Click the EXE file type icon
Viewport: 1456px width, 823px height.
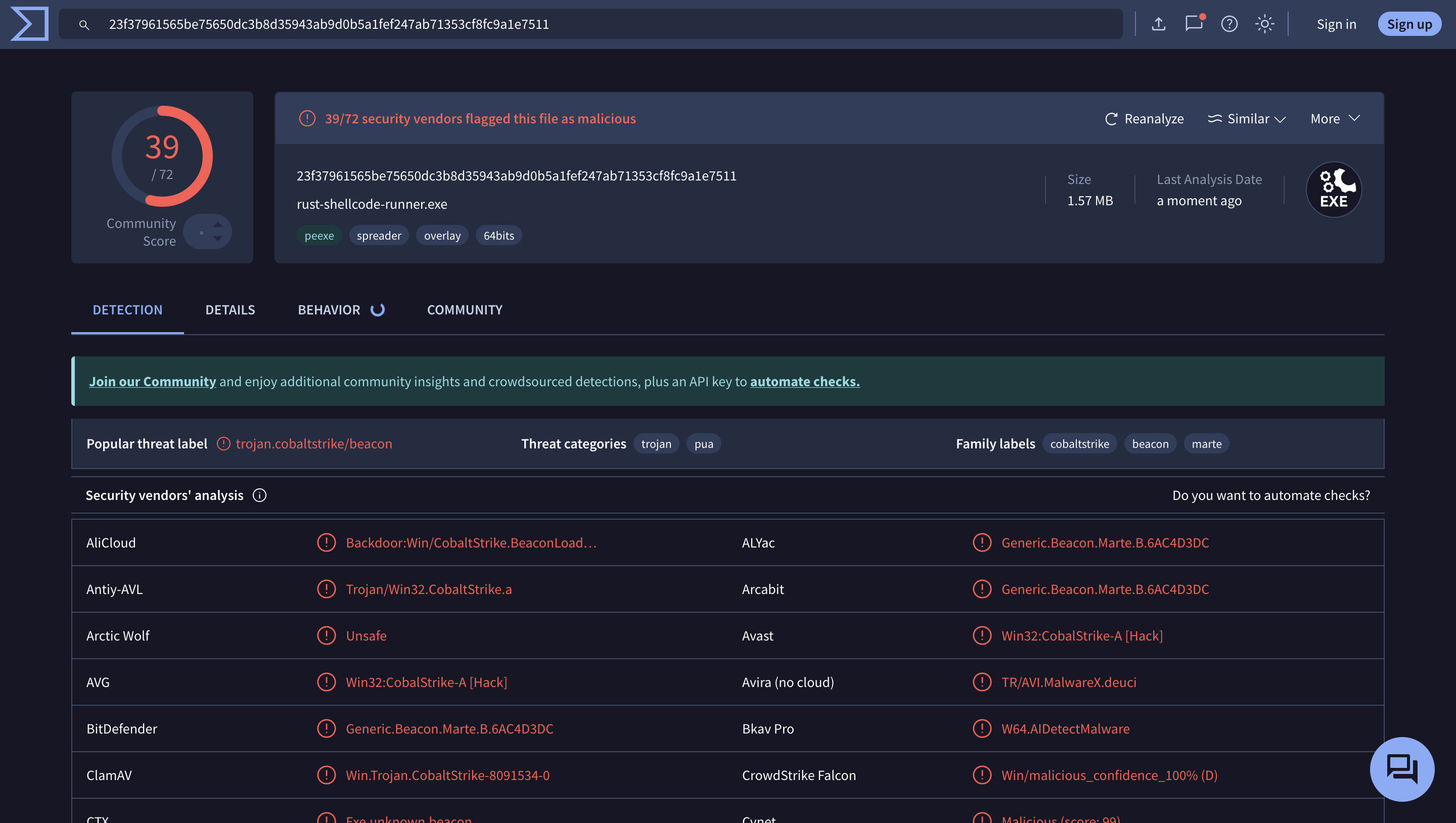1333,190
